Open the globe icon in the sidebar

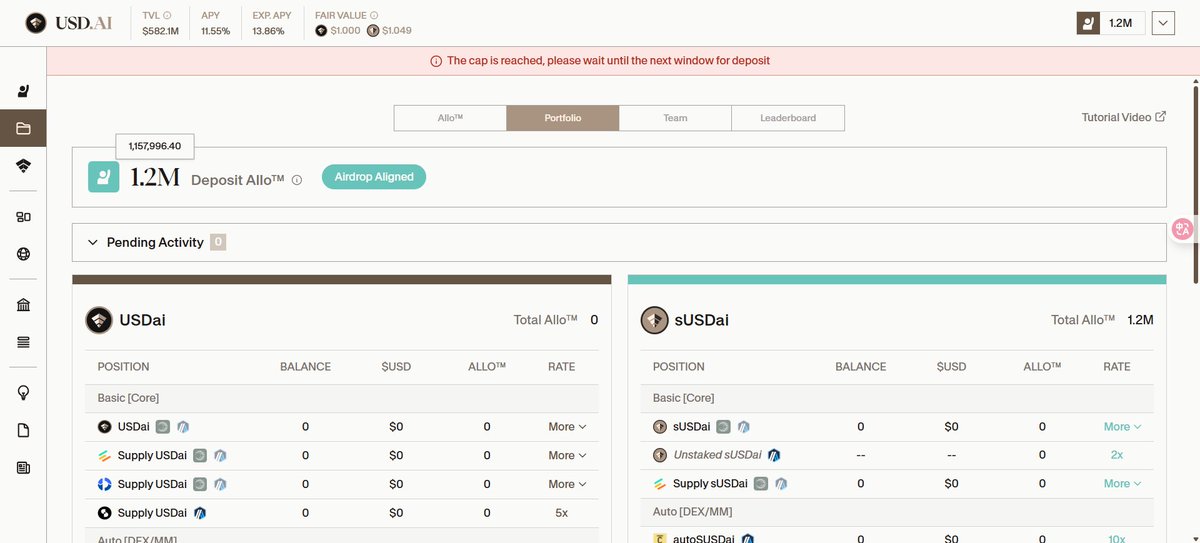click(x=23, y=254)
